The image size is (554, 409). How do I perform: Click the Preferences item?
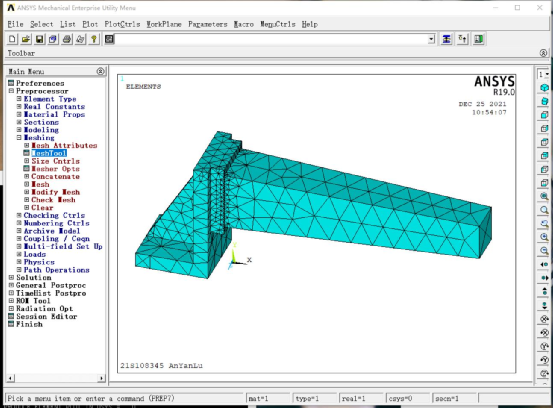tap(40, 83)
